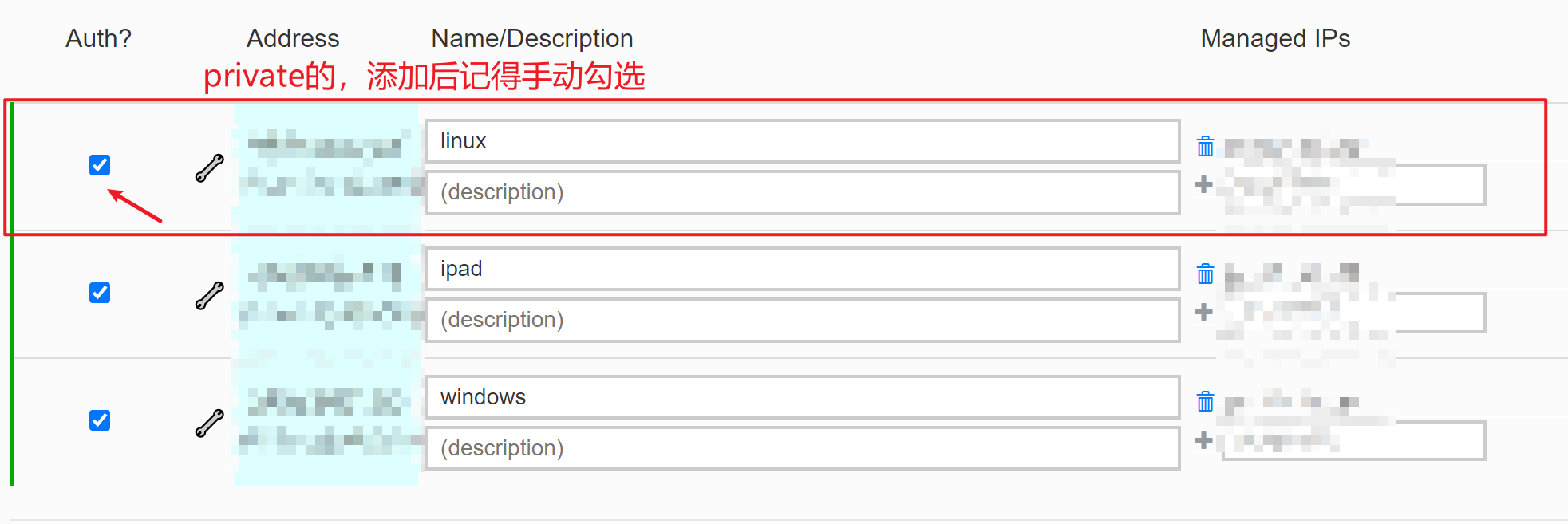Delete managed IP of linux member
The width and height of the screenshot is (1568, 524).
[1205, 147]
